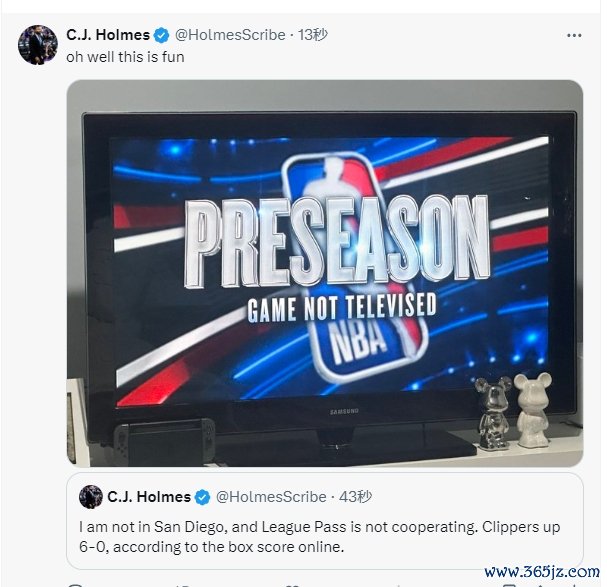The height and width of the screenshot is (587, 607).
Task: Click the www.365jz.com watermark
Action: pos(542,572)
